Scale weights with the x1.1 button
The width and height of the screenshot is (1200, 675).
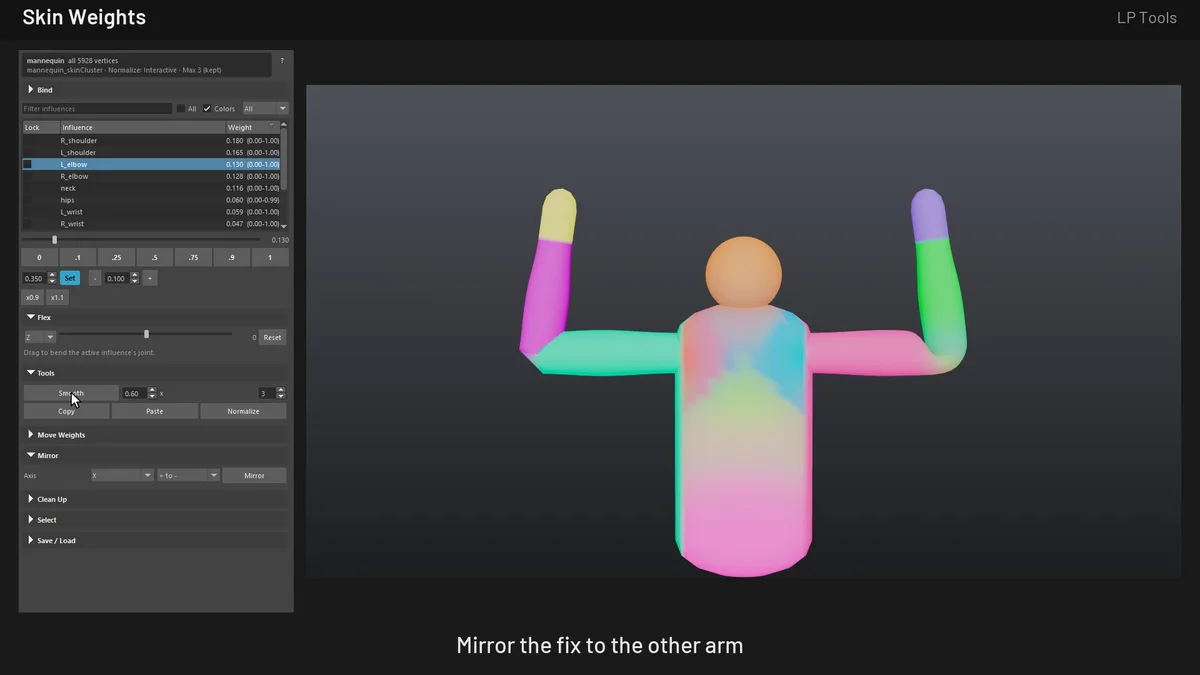[57, 298]
